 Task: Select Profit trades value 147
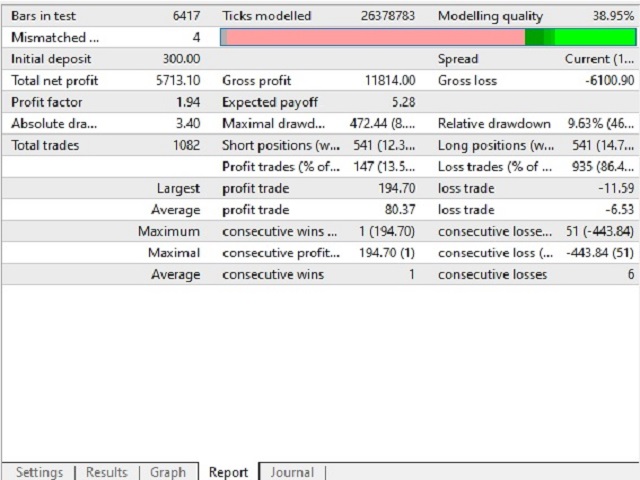(x=384, y=167)
